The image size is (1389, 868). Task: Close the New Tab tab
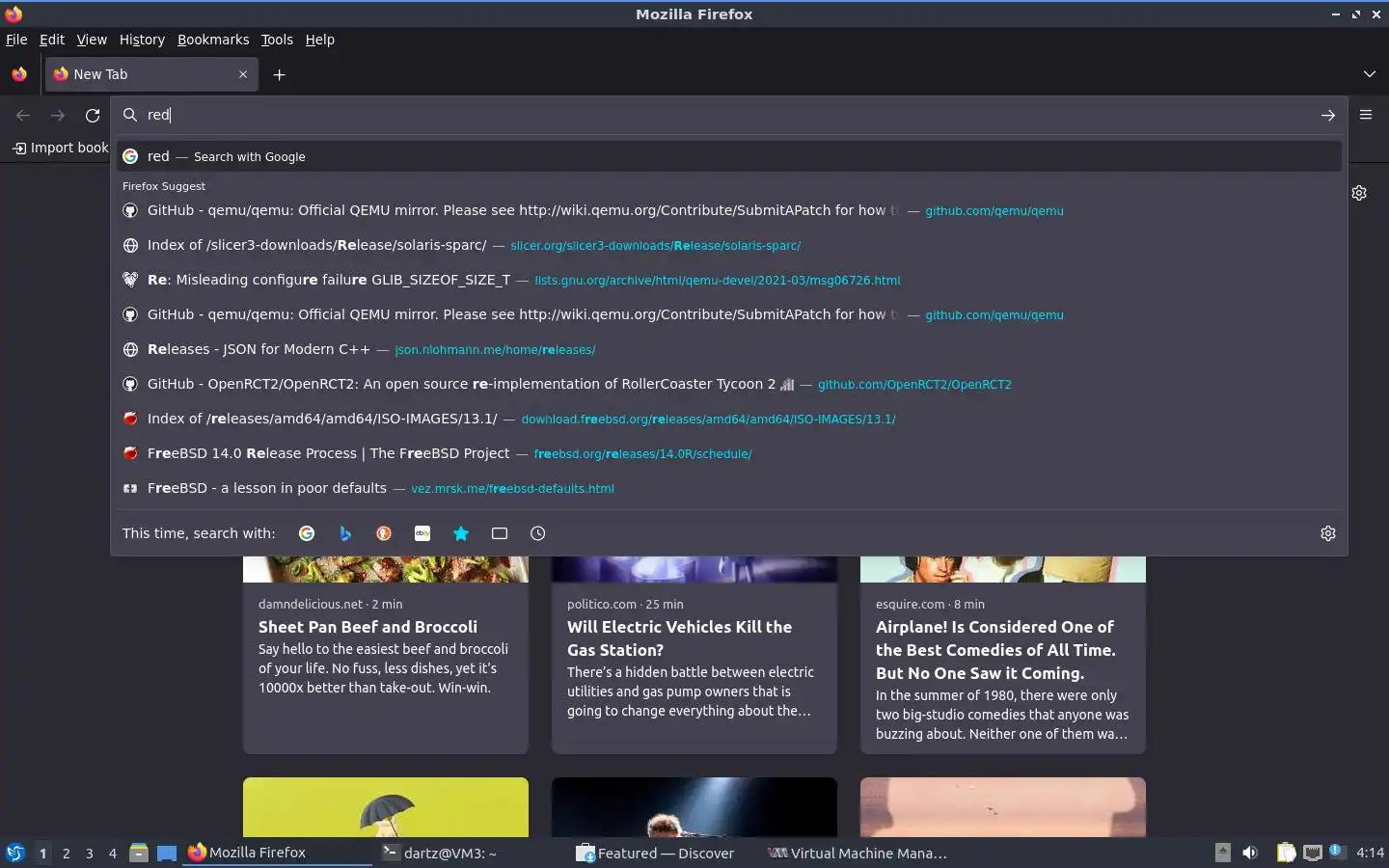(243, 74)
